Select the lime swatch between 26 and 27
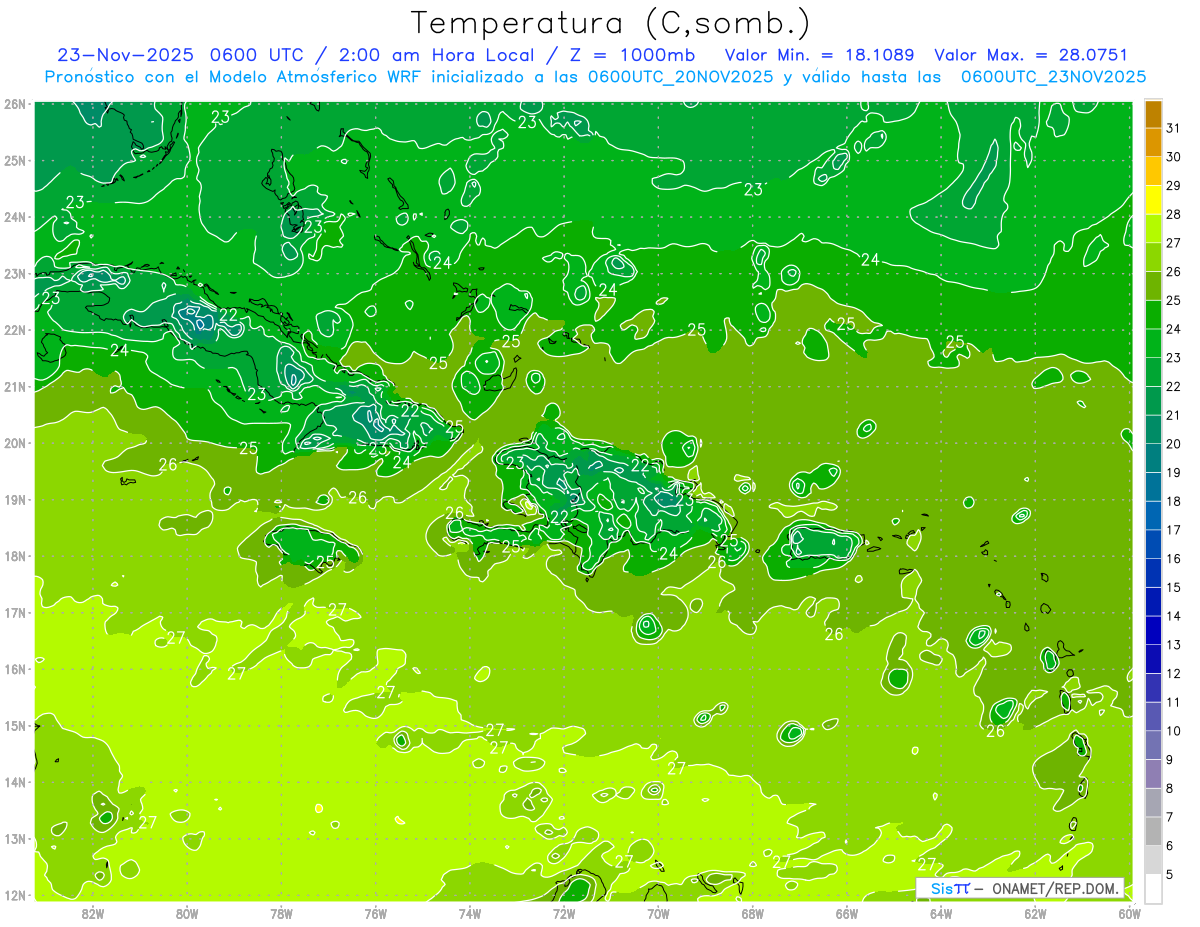1200x927 pixels. pyautogui.click(x=1153, y=258)
